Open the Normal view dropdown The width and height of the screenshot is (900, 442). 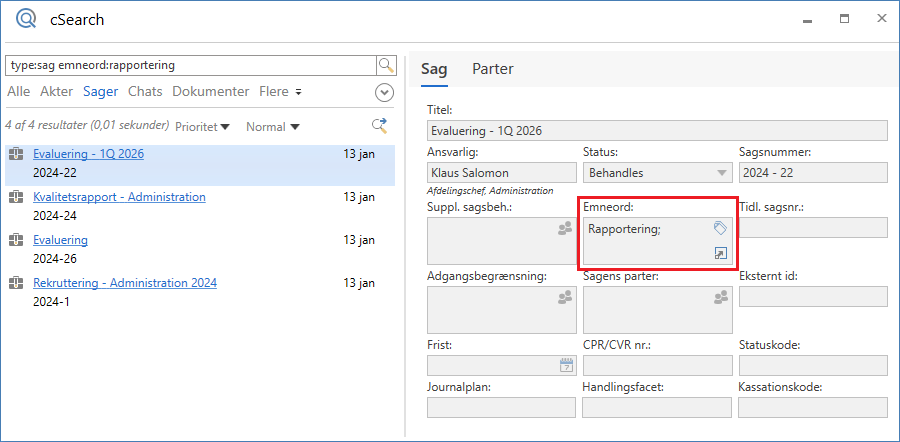(272, 126)
